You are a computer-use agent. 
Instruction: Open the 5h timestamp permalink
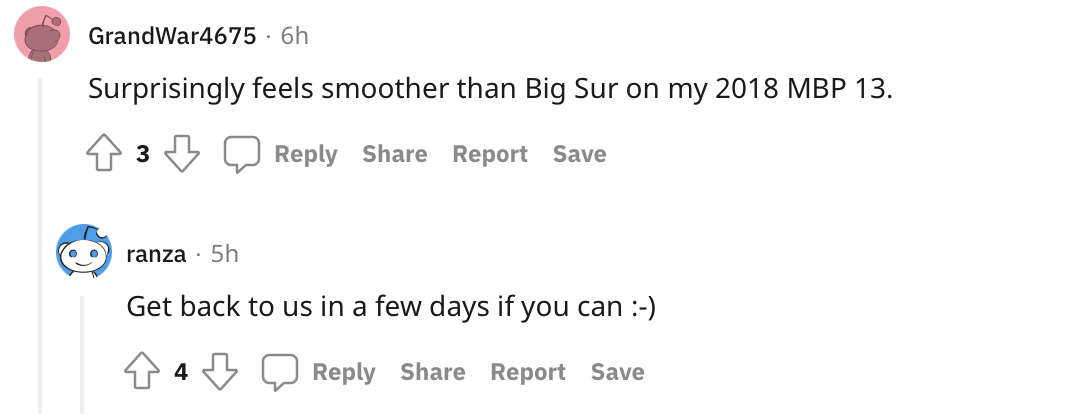click(x=225, y=253)
